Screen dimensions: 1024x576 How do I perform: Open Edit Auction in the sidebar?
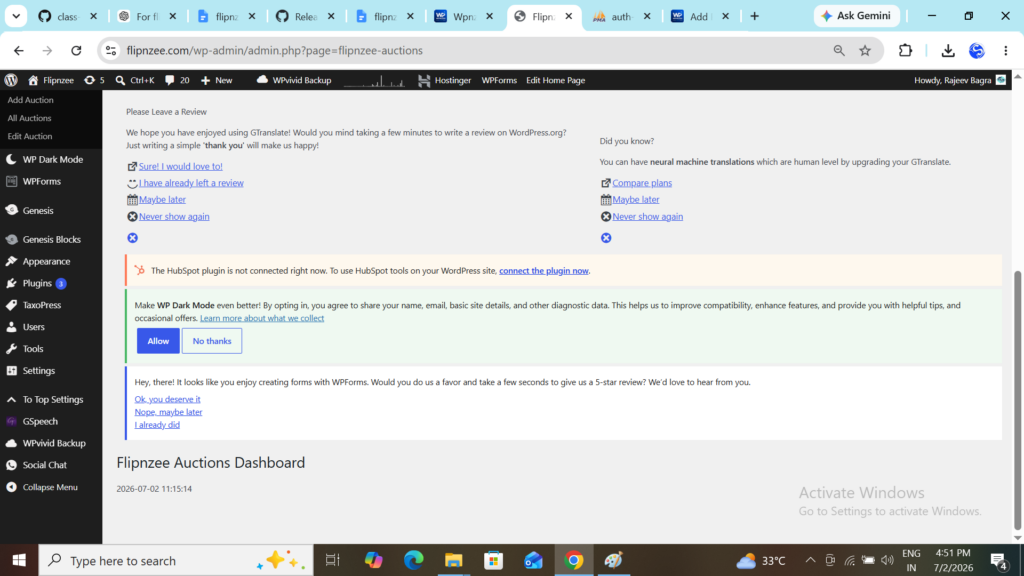29,136
